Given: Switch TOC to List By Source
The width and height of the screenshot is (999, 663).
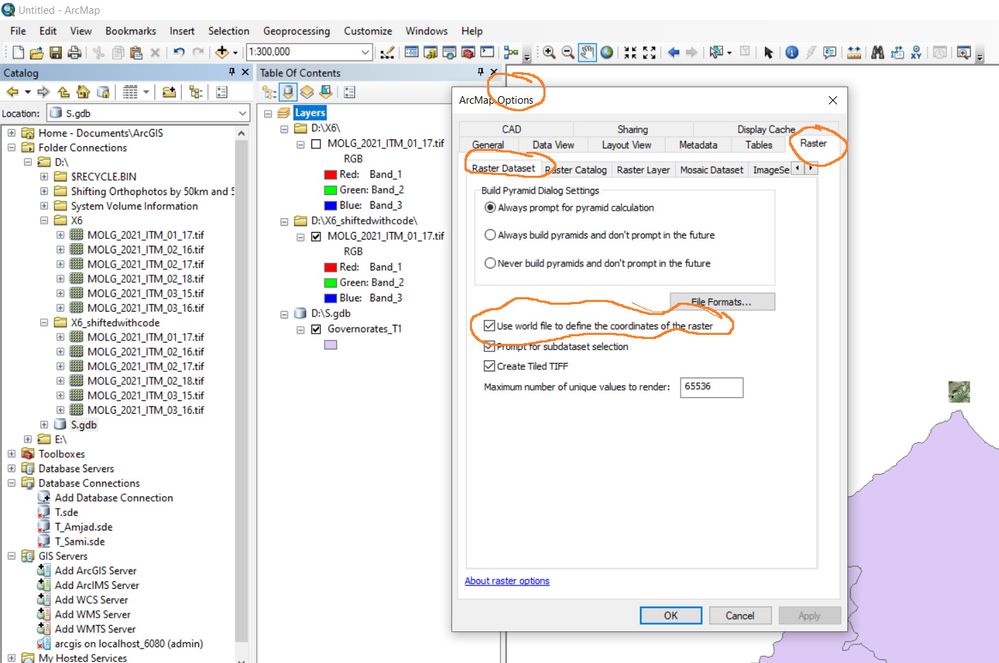Looking at the screenshot, I should 288,92.
